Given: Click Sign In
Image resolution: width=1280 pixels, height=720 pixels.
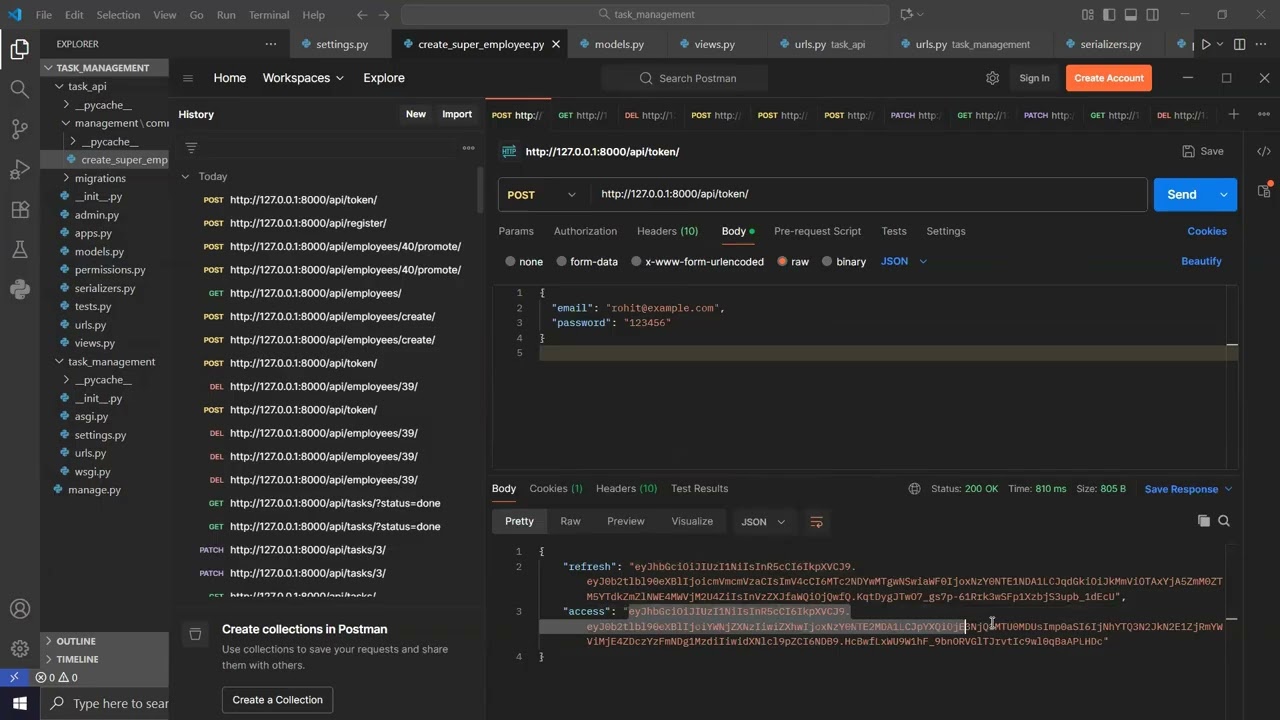Looking at the screenshot, I should [1034, 78].
